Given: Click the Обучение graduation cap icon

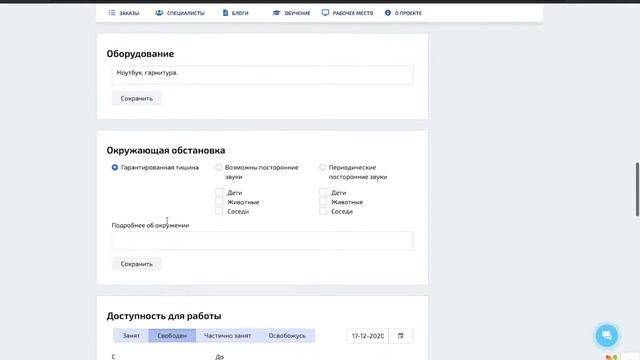Looking at the screenshot, I should pyautogui.click(x=276, y=13).
